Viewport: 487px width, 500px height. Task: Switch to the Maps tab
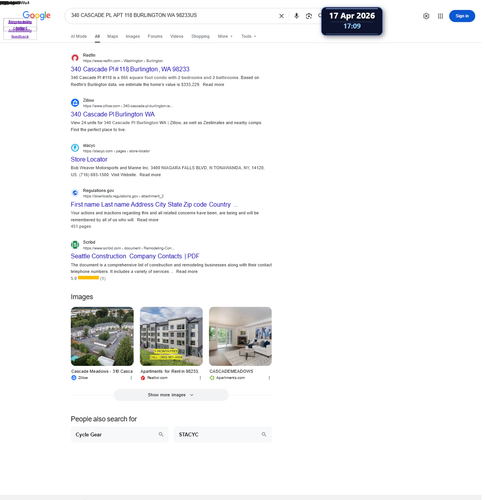point(113,36)
